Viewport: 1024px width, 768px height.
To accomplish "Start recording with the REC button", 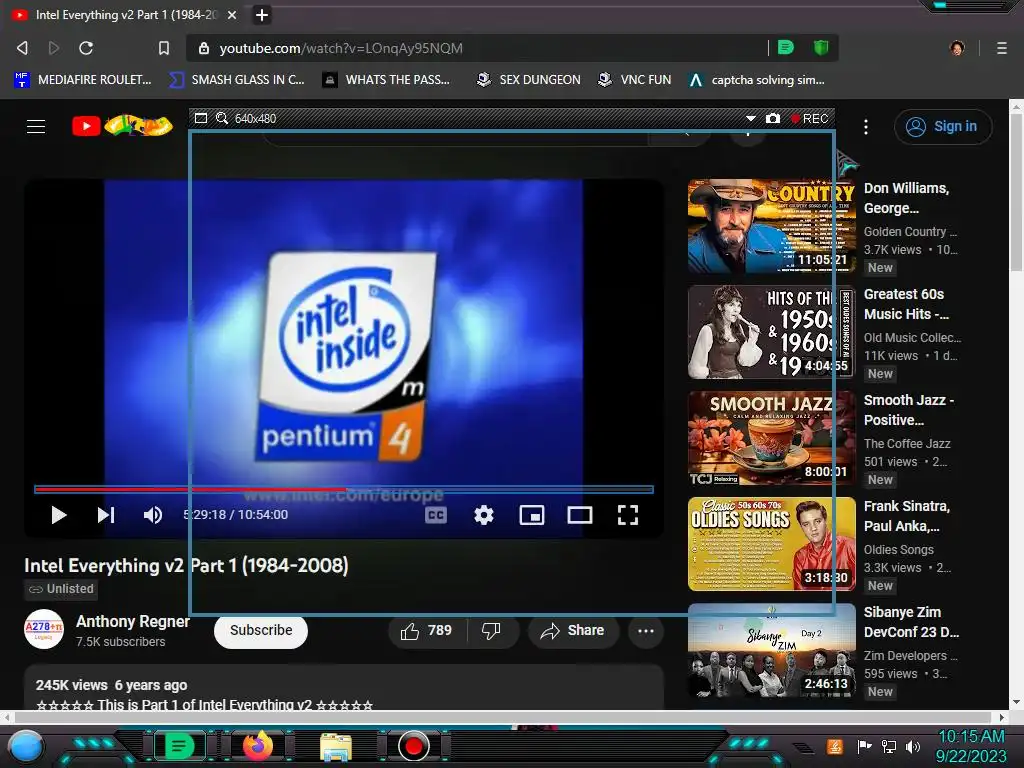I will 809,118.
